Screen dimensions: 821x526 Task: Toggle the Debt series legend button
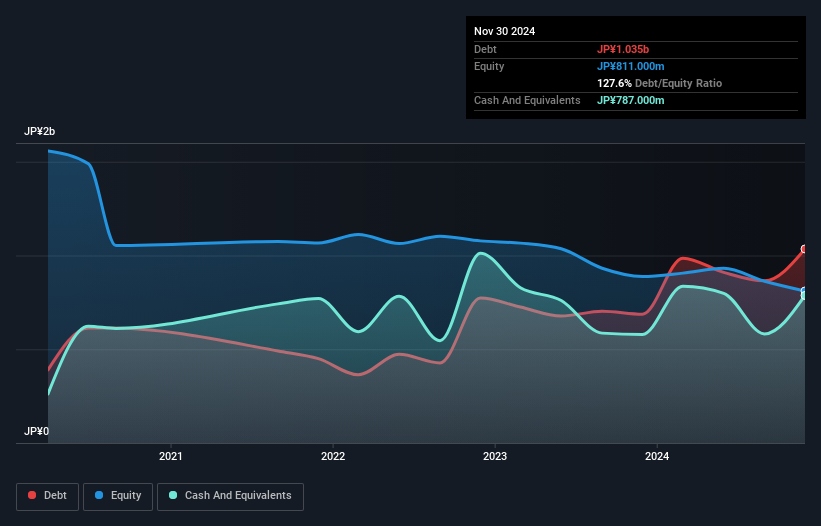click(48, 496)
